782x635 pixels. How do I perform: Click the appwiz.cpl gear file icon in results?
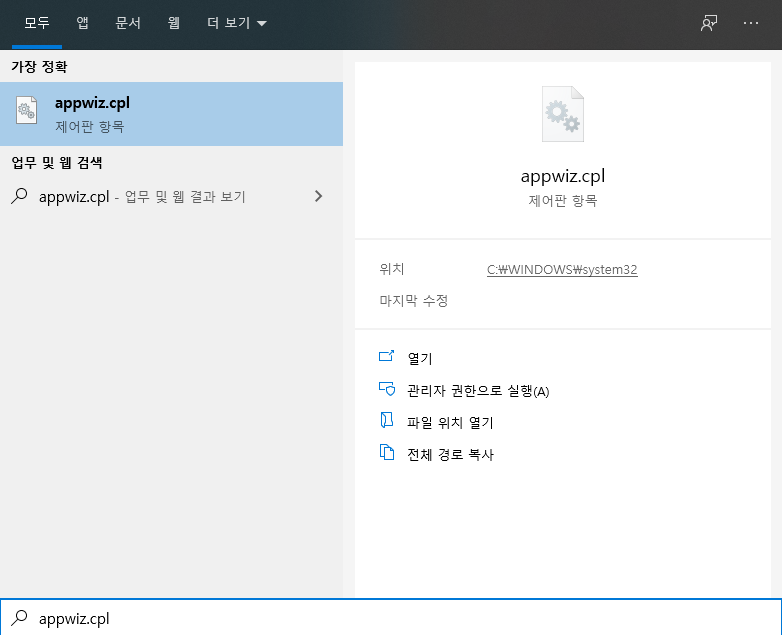[26, 110]
